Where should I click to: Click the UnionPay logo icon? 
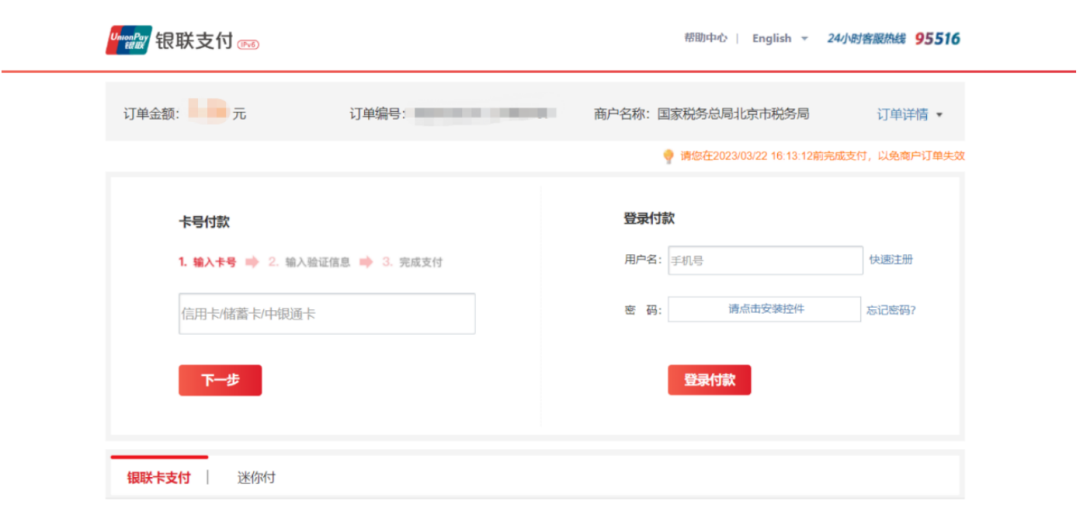pyautogui.click(x=129, y=40)
